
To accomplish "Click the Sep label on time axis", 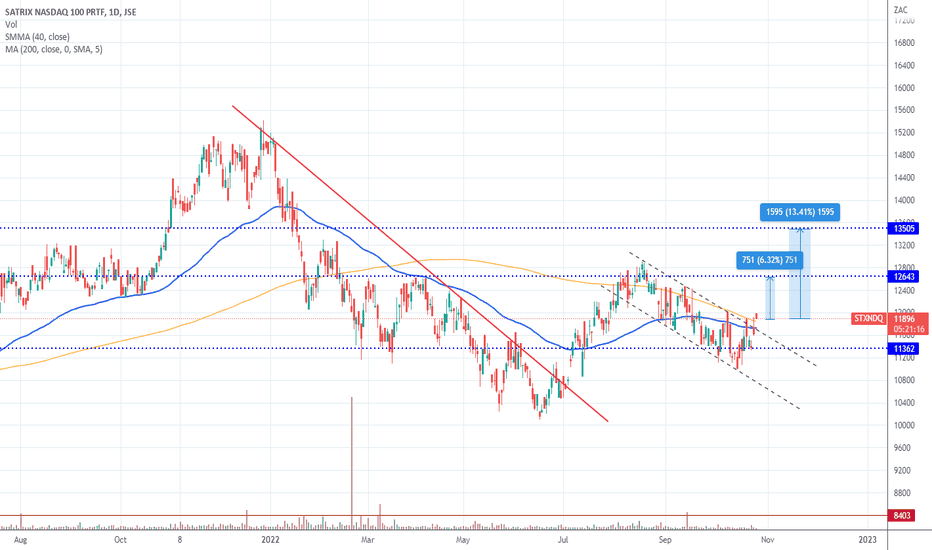I will pos(665,540).
